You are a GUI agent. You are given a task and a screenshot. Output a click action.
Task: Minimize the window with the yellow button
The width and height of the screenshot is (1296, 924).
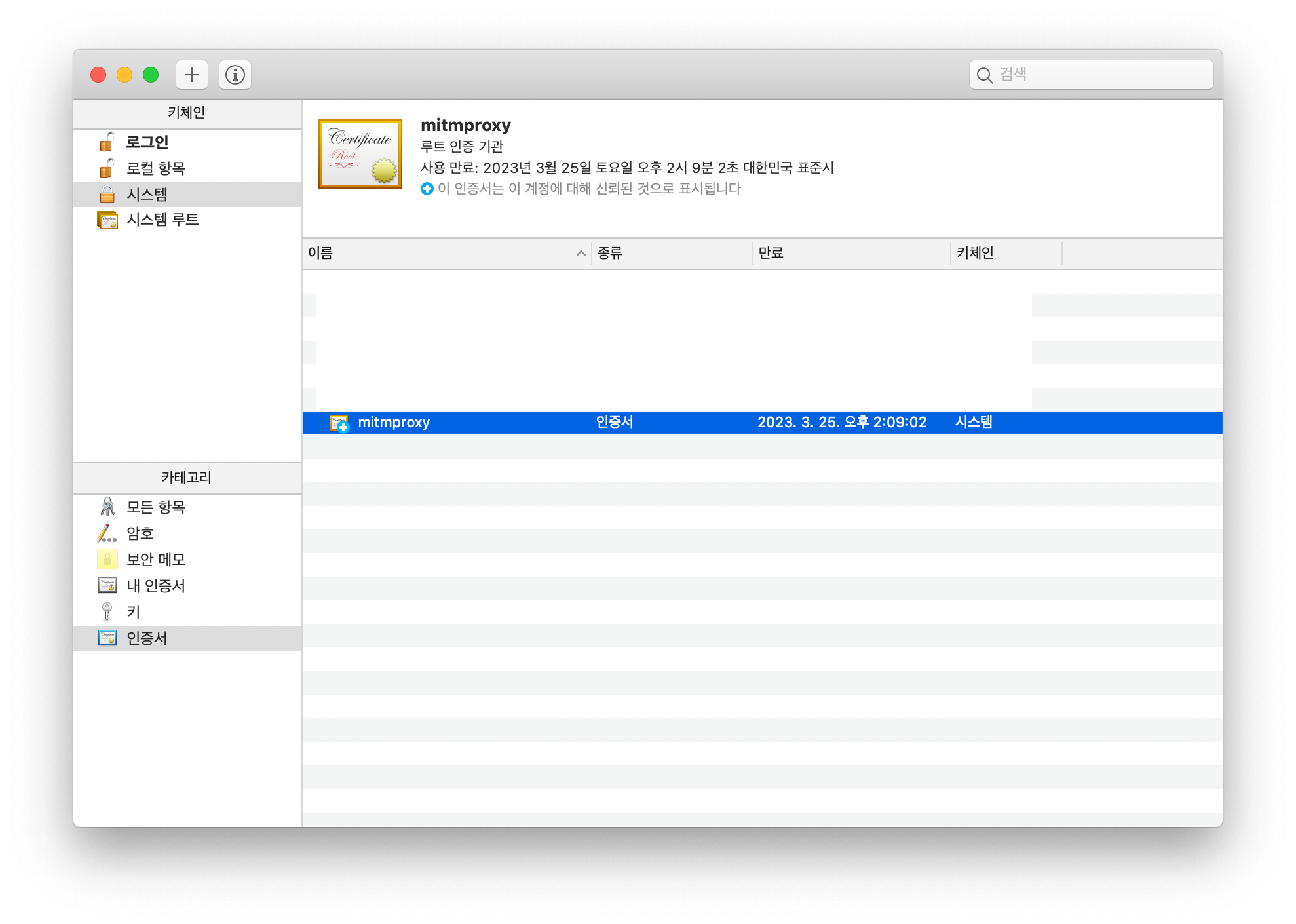click(x=124, y=75)
